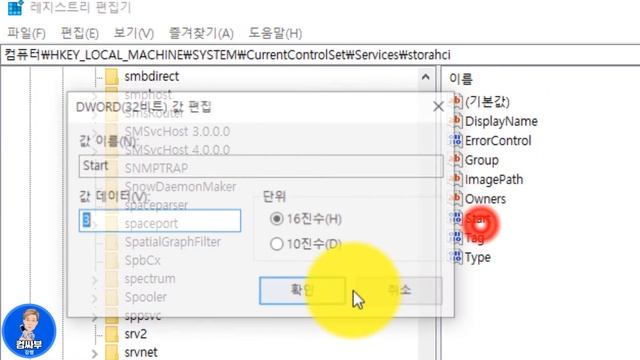Click the ImagePath string value icon
640x360 pixels.
click(456, 180)
